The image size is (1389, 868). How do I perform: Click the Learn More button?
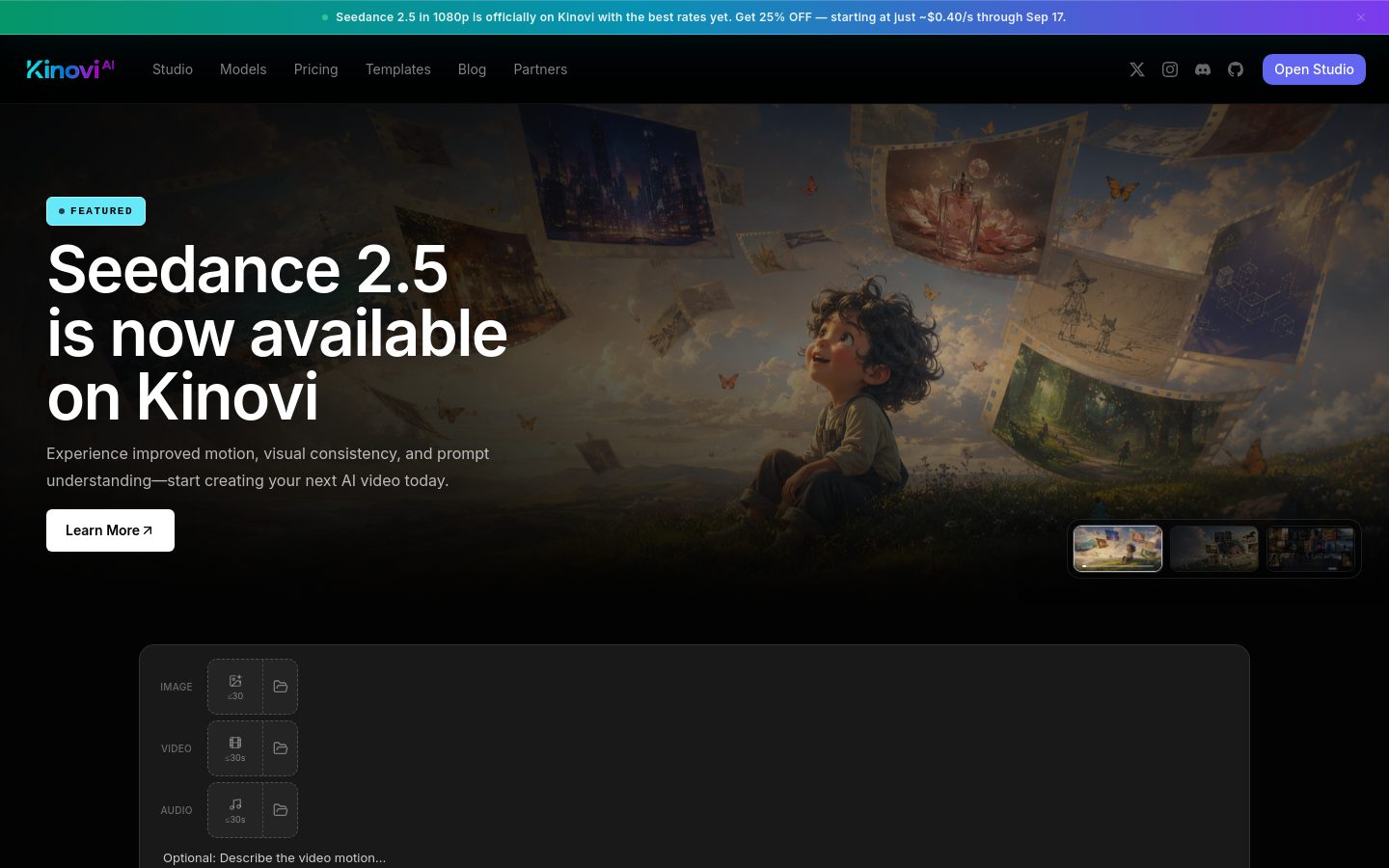(110, 530)
